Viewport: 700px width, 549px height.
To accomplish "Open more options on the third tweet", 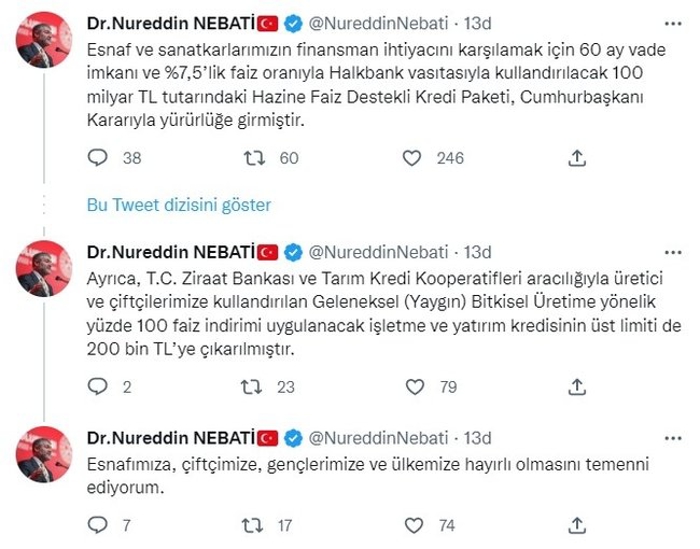I will point(673,438).
